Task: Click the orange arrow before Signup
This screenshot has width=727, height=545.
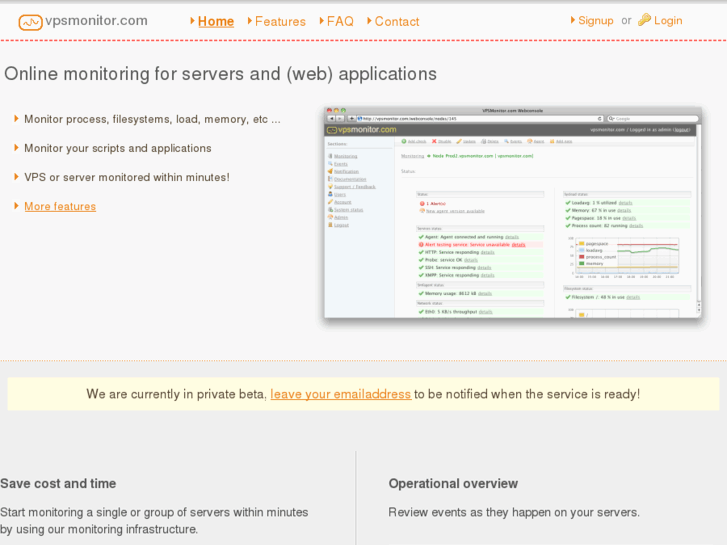Action: (x=573, y=20)
